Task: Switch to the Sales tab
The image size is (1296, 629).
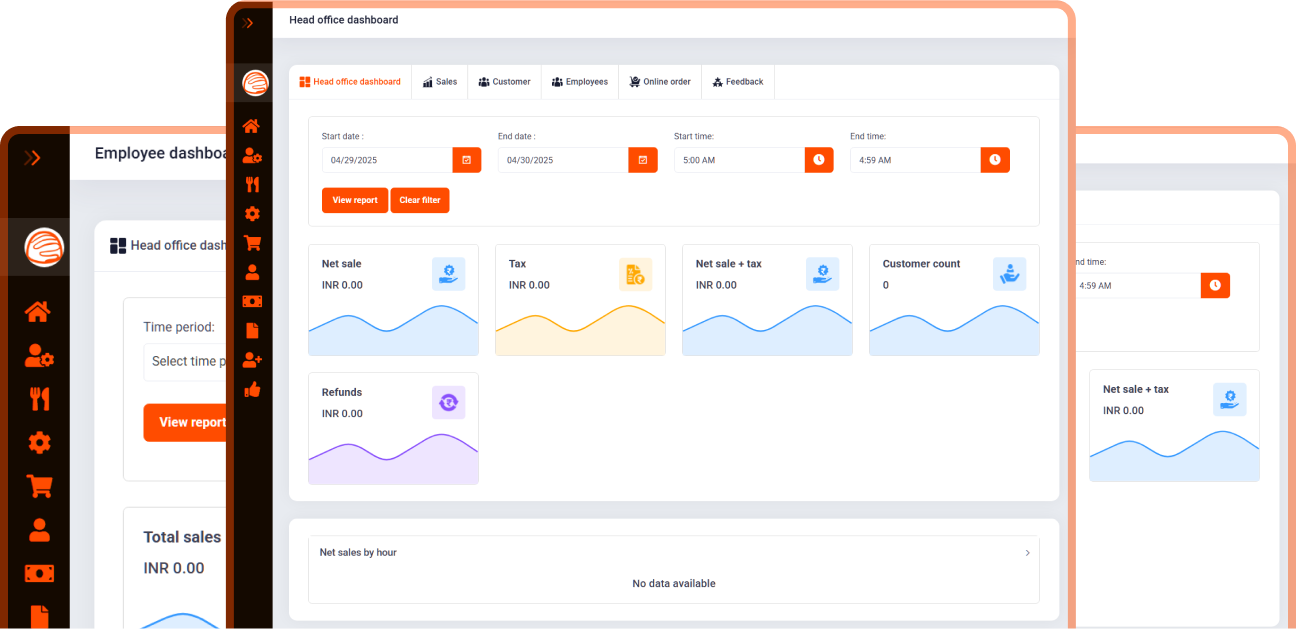Action: (x=440, y=82)
